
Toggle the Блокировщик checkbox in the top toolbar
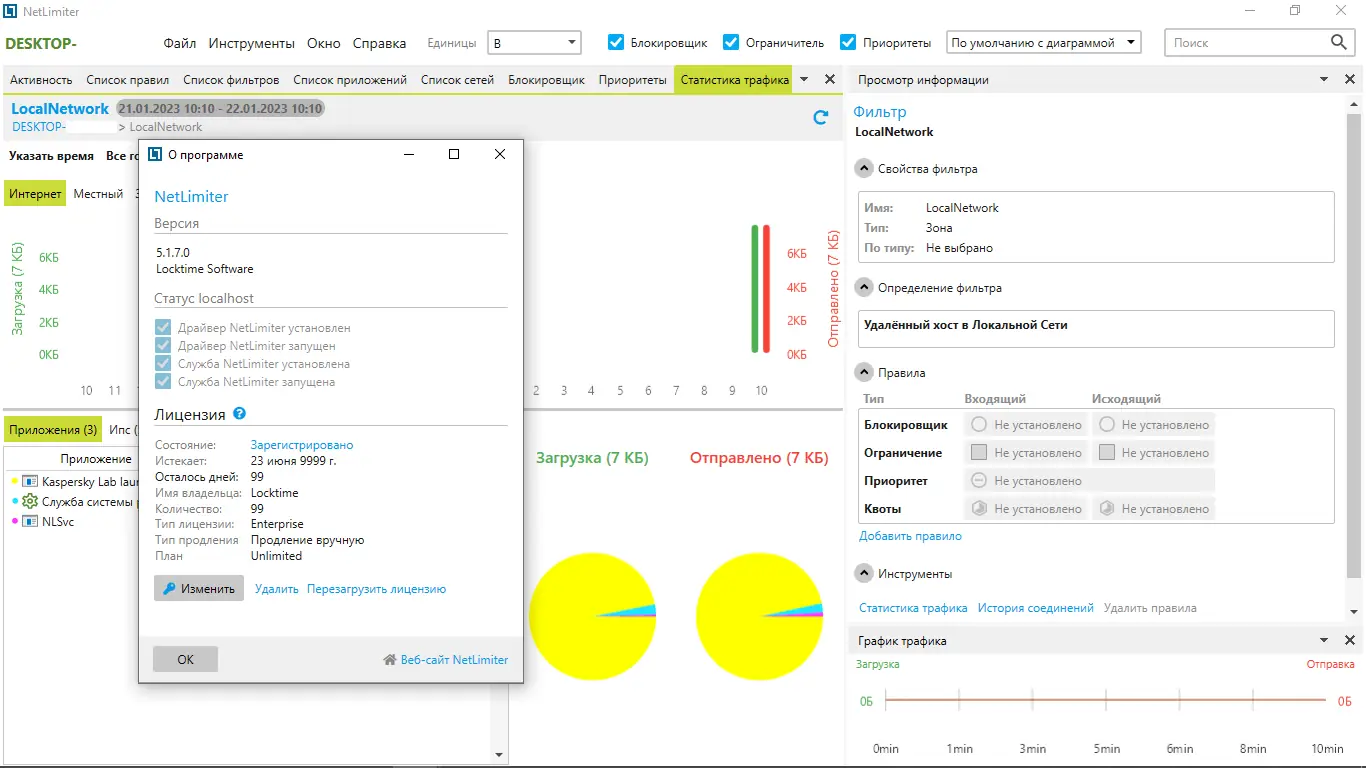[x=617, y=42]
